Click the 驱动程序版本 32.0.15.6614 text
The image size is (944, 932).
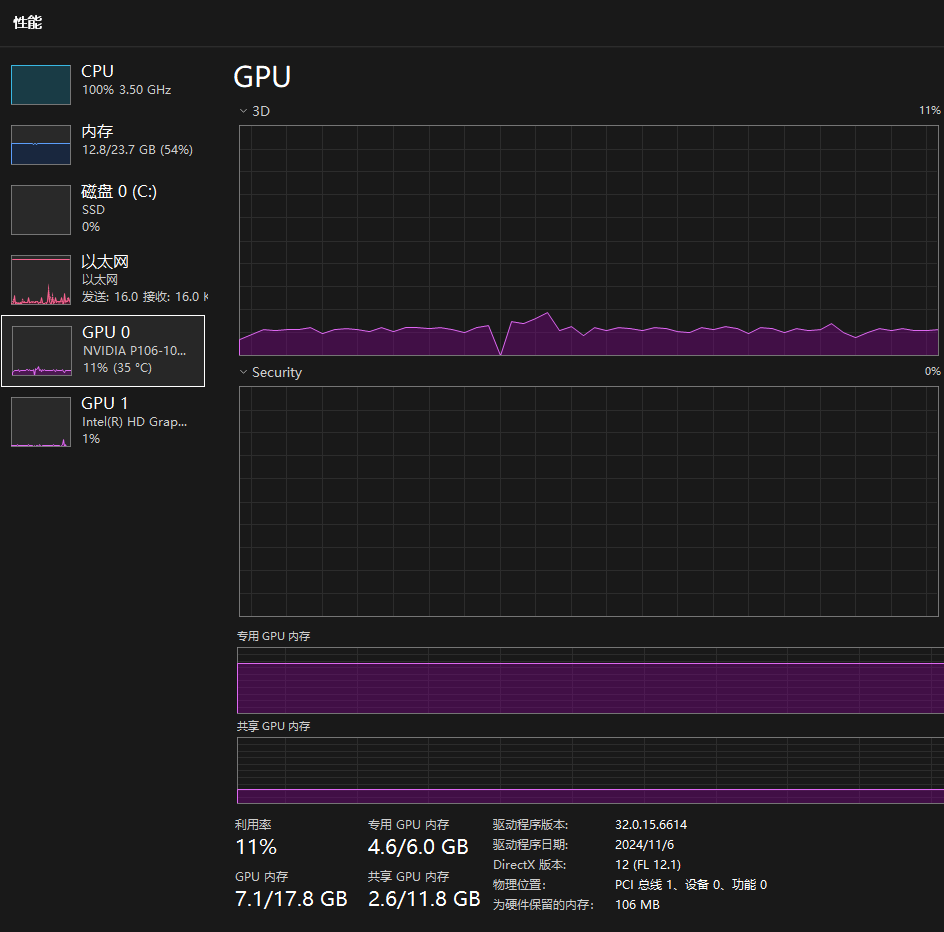(650, 824)
